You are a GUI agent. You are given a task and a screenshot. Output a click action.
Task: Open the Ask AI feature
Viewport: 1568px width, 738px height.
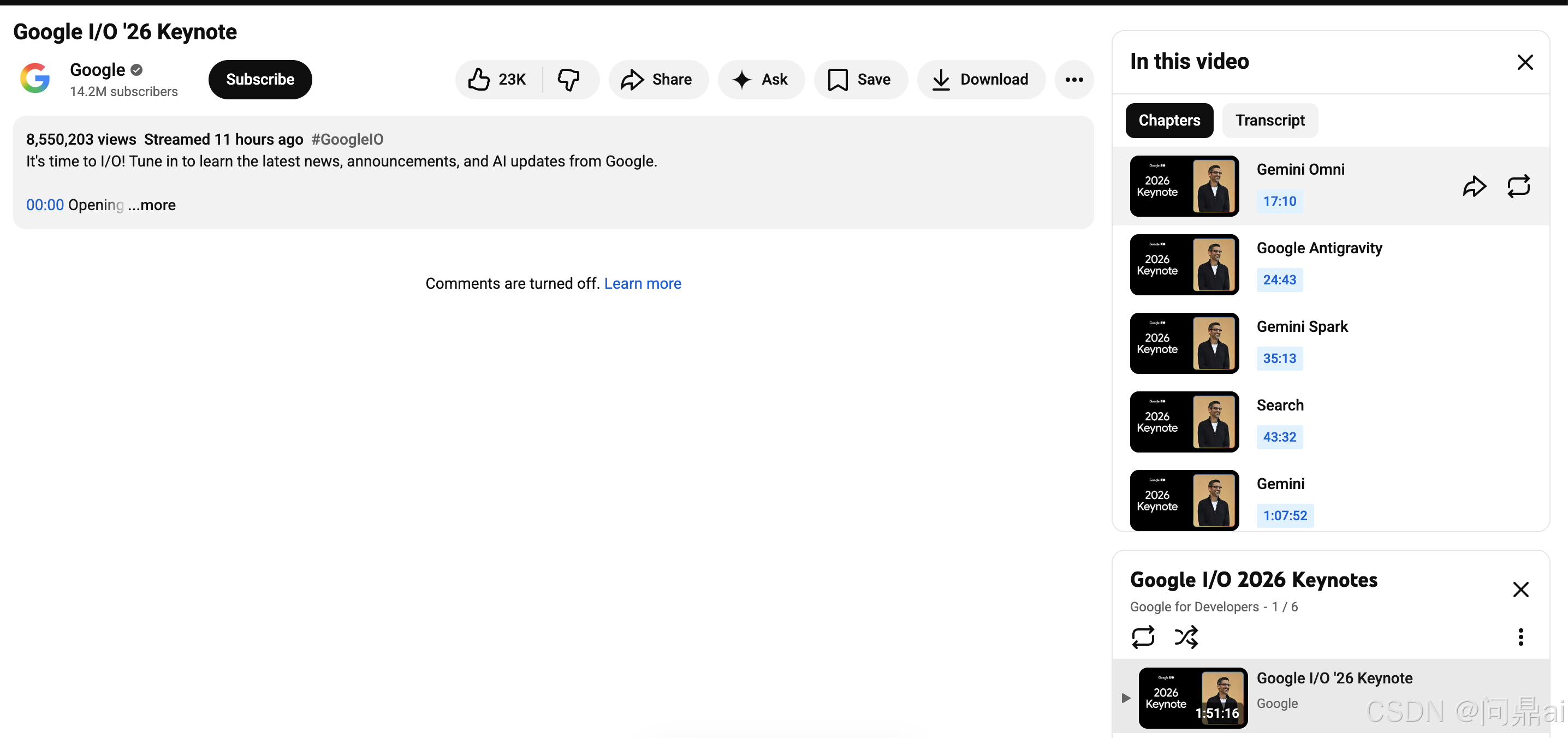[x=761, y=80]
